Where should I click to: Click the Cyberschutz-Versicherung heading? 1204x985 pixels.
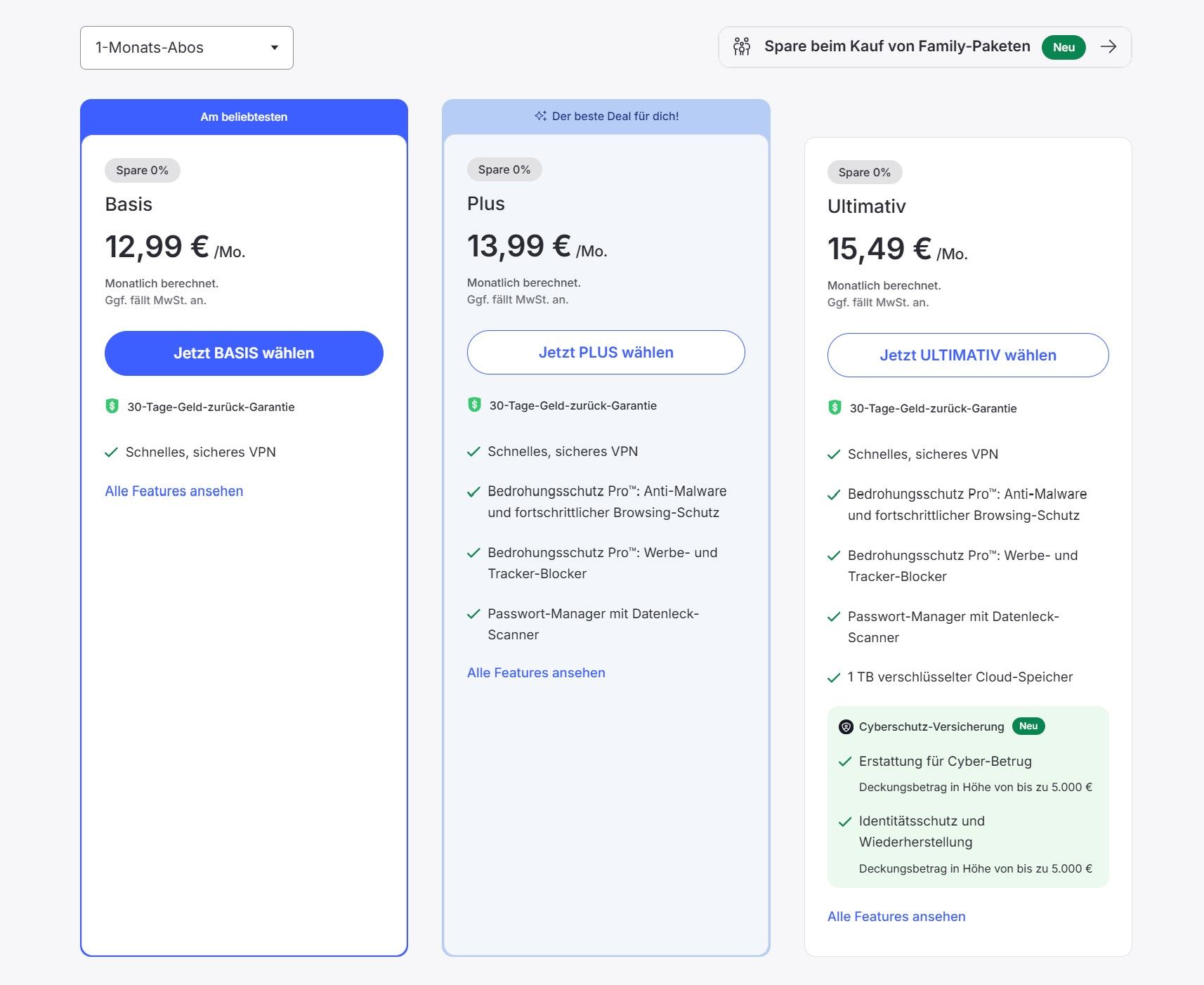[931, 727]
